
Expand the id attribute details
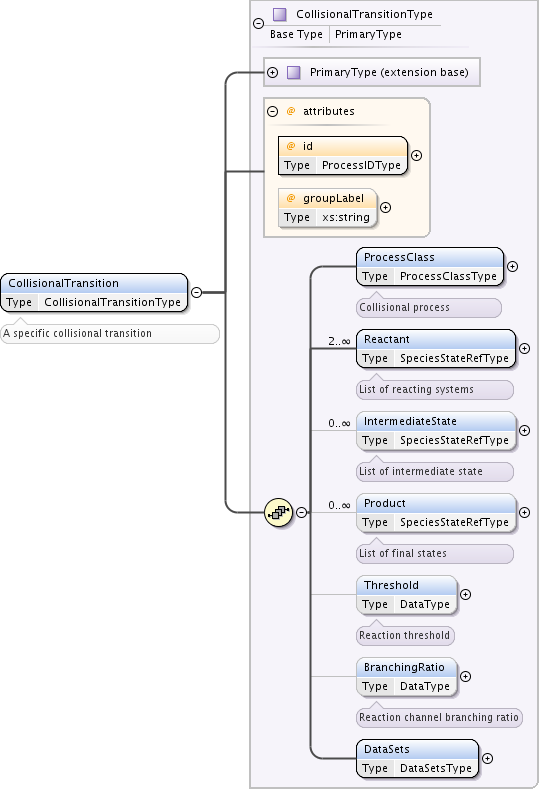(416, 155)
